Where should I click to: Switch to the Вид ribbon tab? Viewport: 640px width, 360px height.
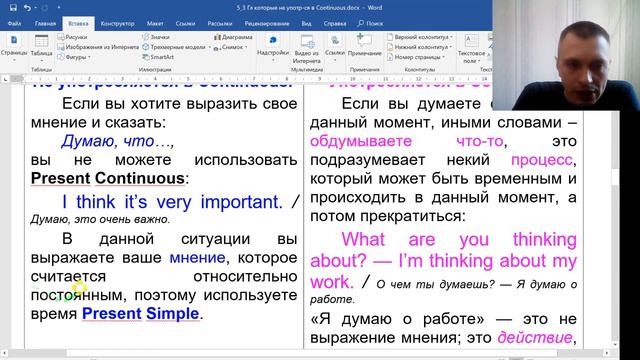click(307, 24)
